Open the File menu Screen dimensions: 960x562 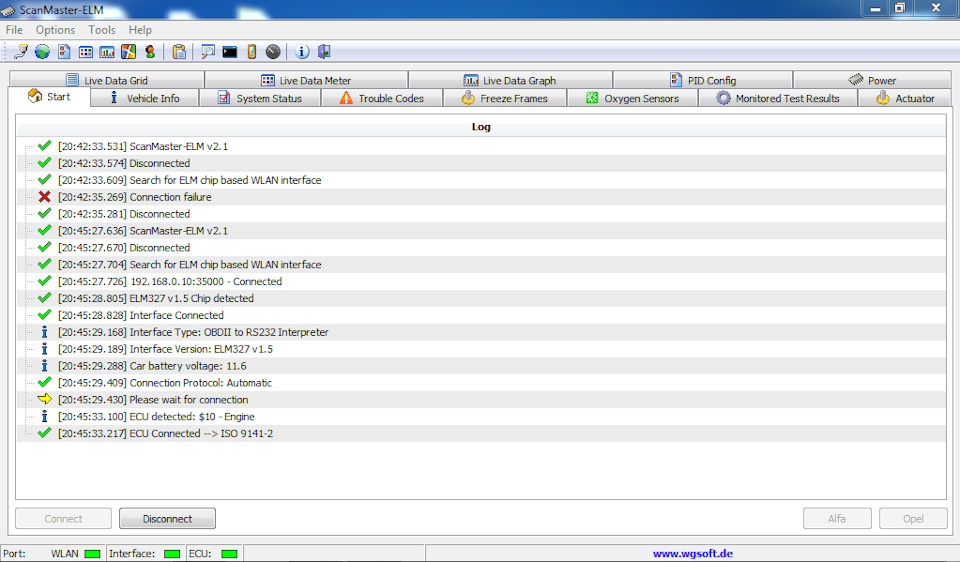pyautogui.click(x=14, y=30)
